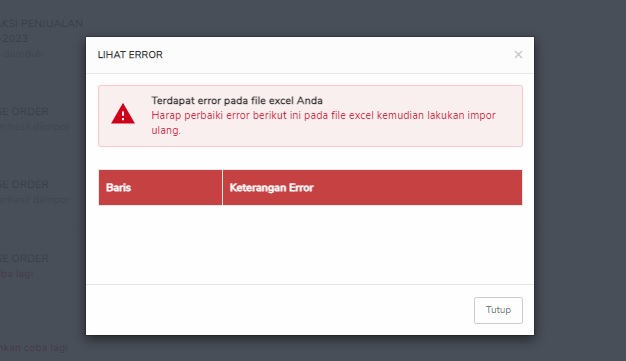Click the dimmed 'KSI PENJUALAN' entry behind dialog
The image size is (626, 361).
(x=42, y=24)
